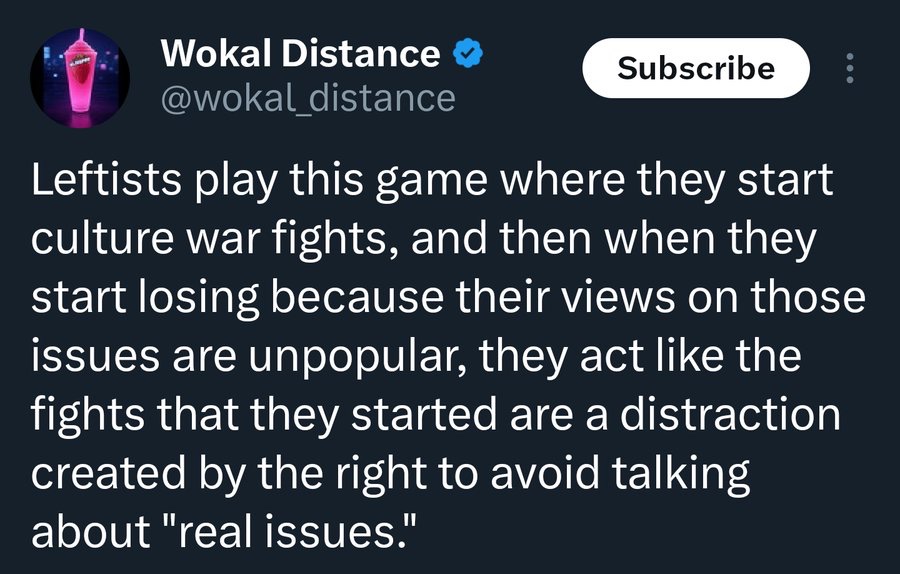Click the word "Leftists" in the tweet

click(107, 180)
